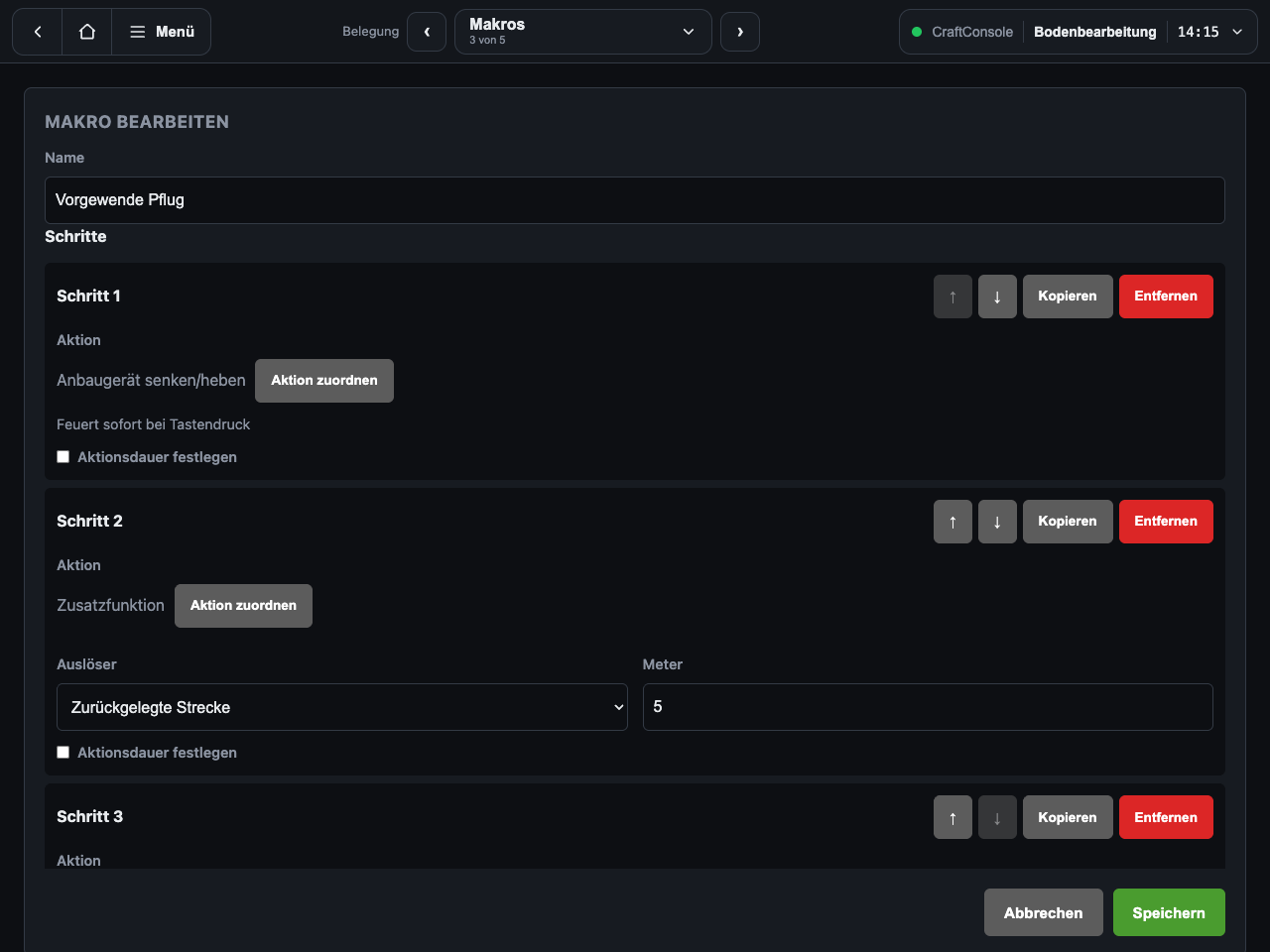Open the Auslöser dropdown in Schritt 2
Screen dimensions: 1270x952
pyautogui.click(x=342, y=707)
